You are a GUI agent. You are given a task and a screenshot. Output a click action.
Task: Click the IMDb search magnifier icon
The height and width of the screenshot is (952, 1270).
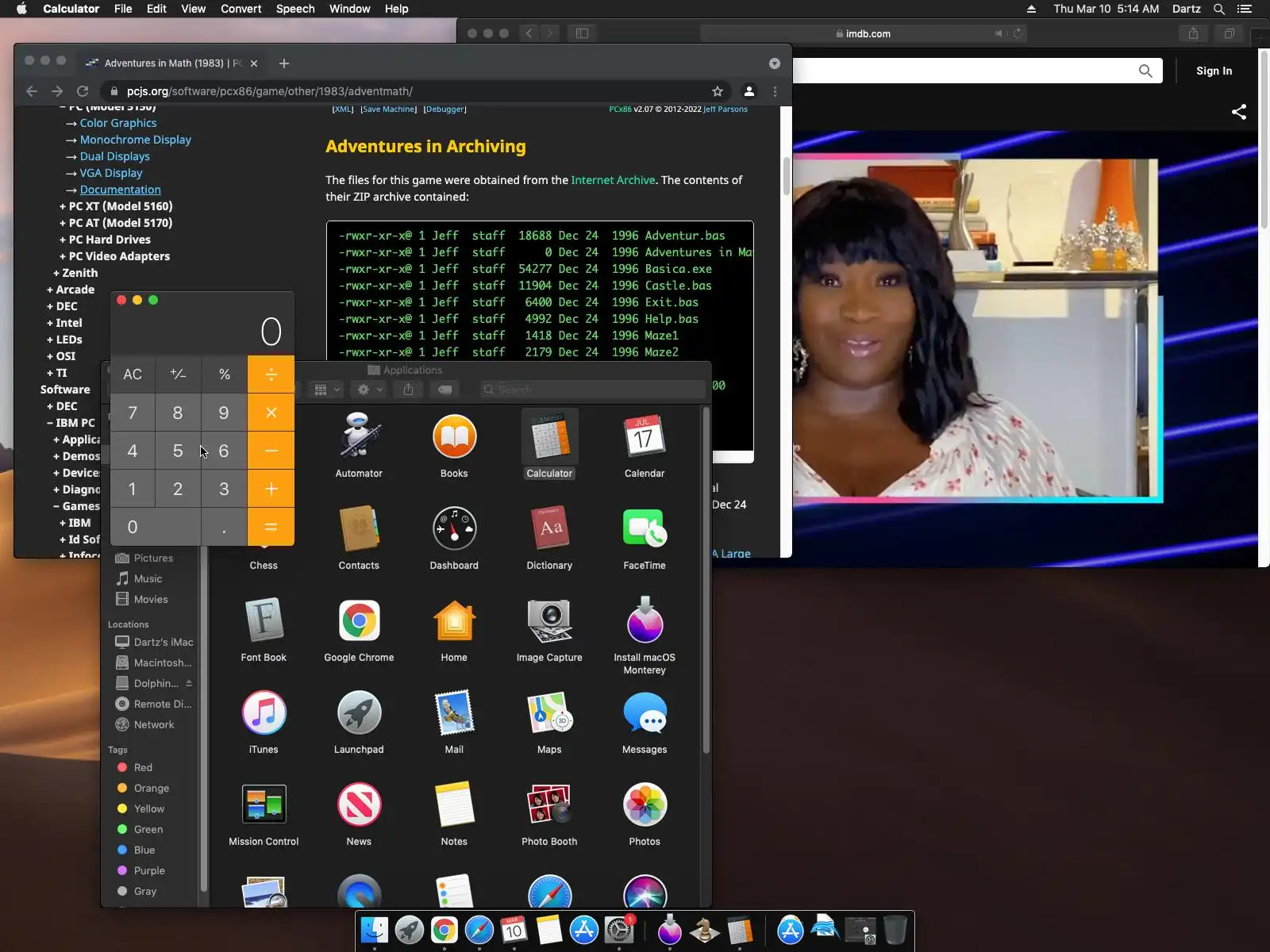1145,71
